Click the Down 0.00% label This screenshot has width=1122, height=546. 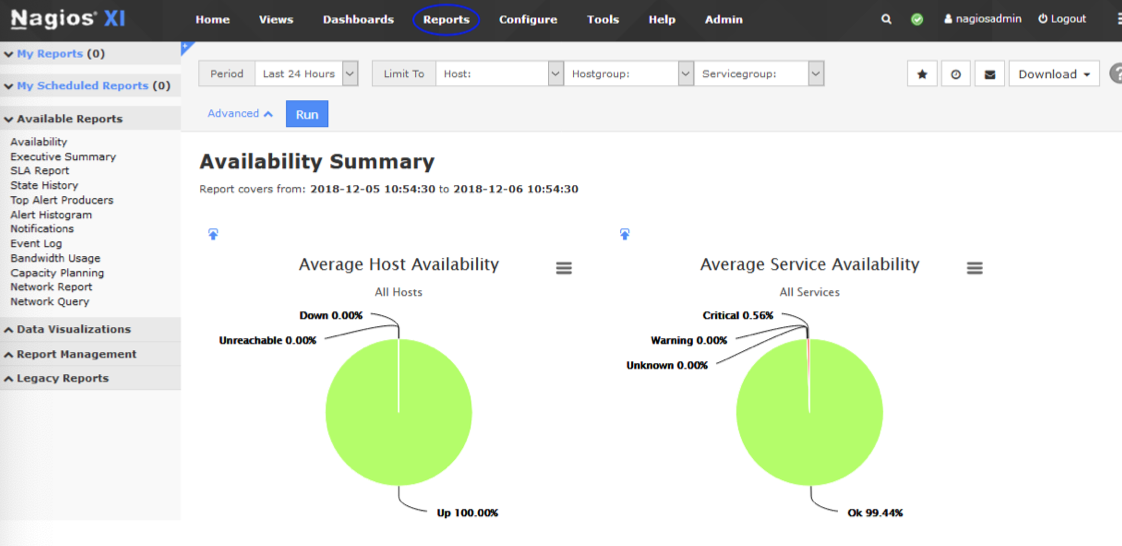pos(331,315)
